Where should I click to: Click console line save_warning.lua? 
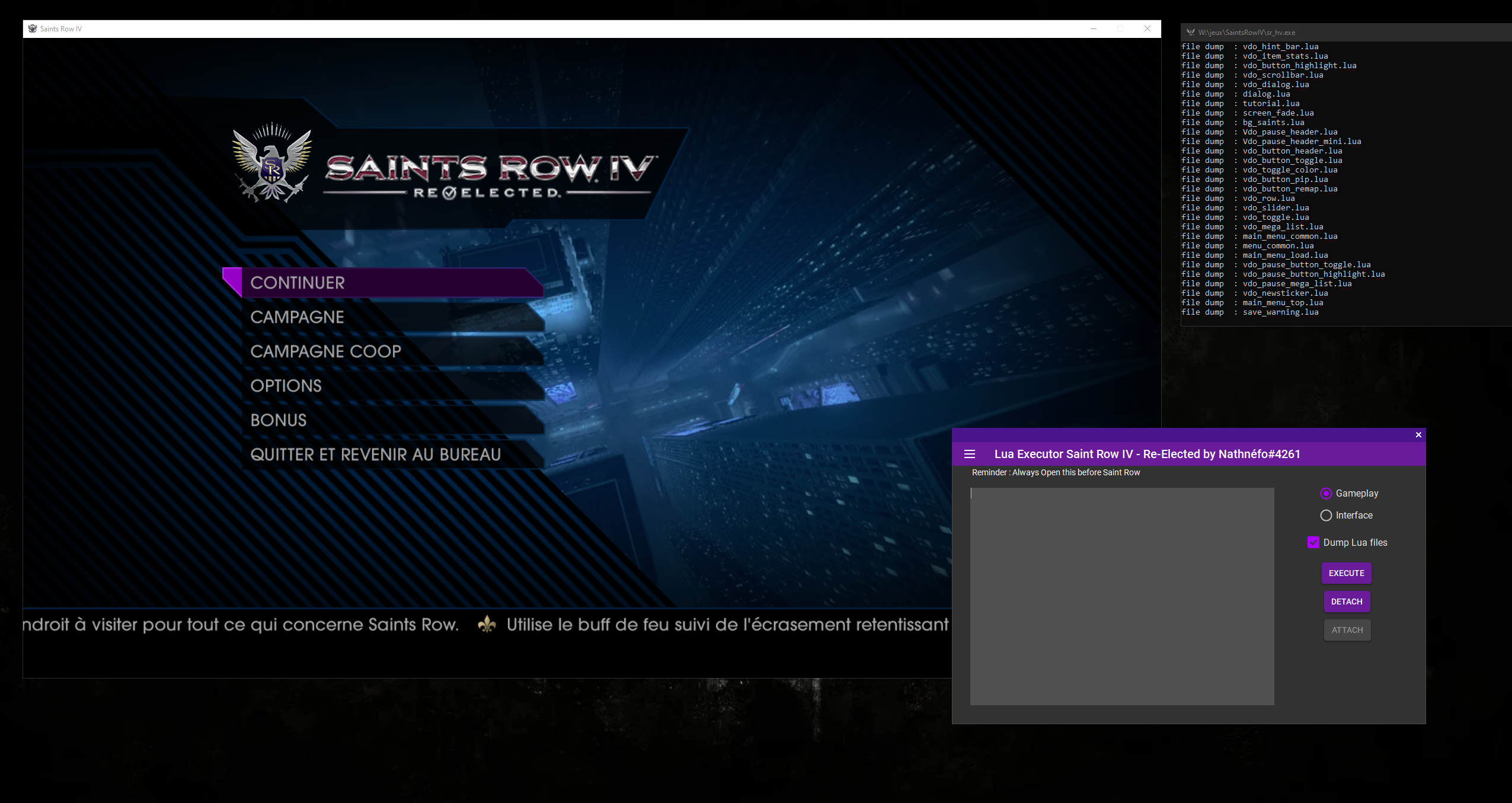click(1250, 312)
